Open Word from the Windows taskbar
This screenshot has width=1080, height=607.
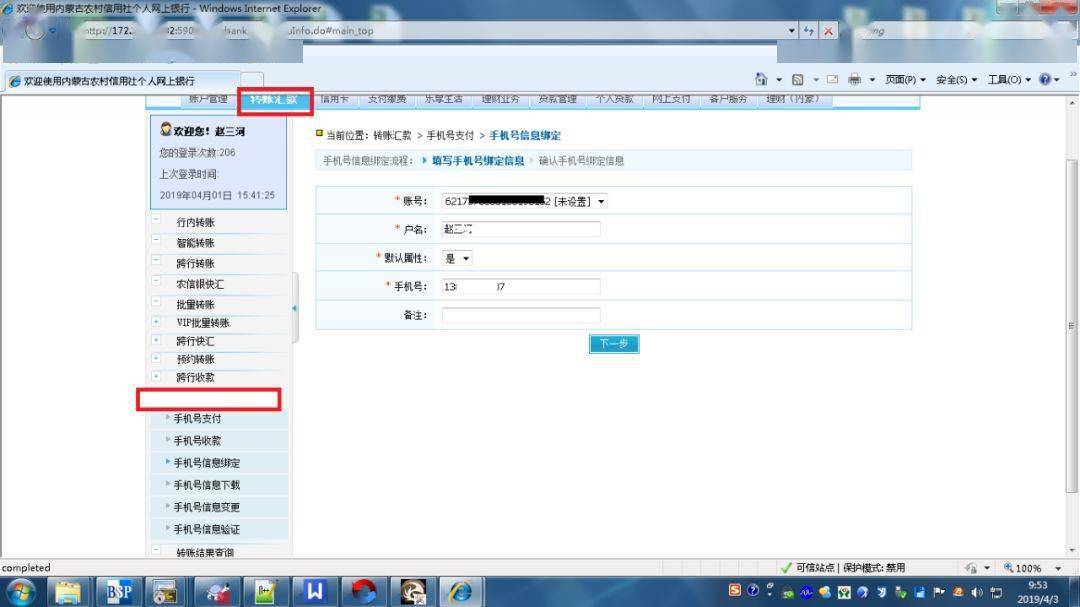(x=315, y=592)
